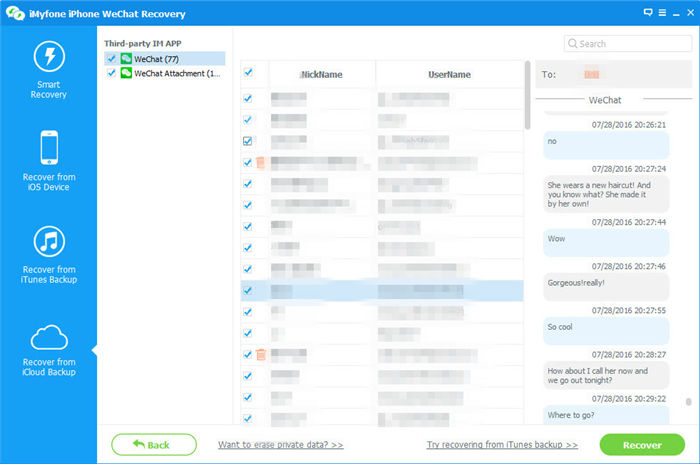Screen dimensions: 700x464
Task: Select the highlighted contact row
Action: click(x=382, y=291)
